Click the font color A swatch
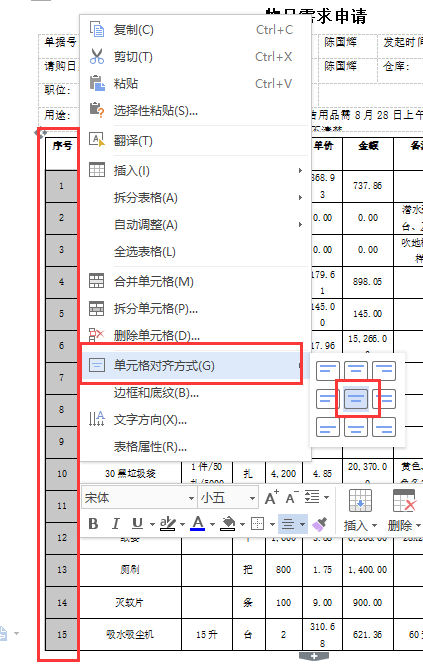423x669 pixels. click(x=197, y=524)
